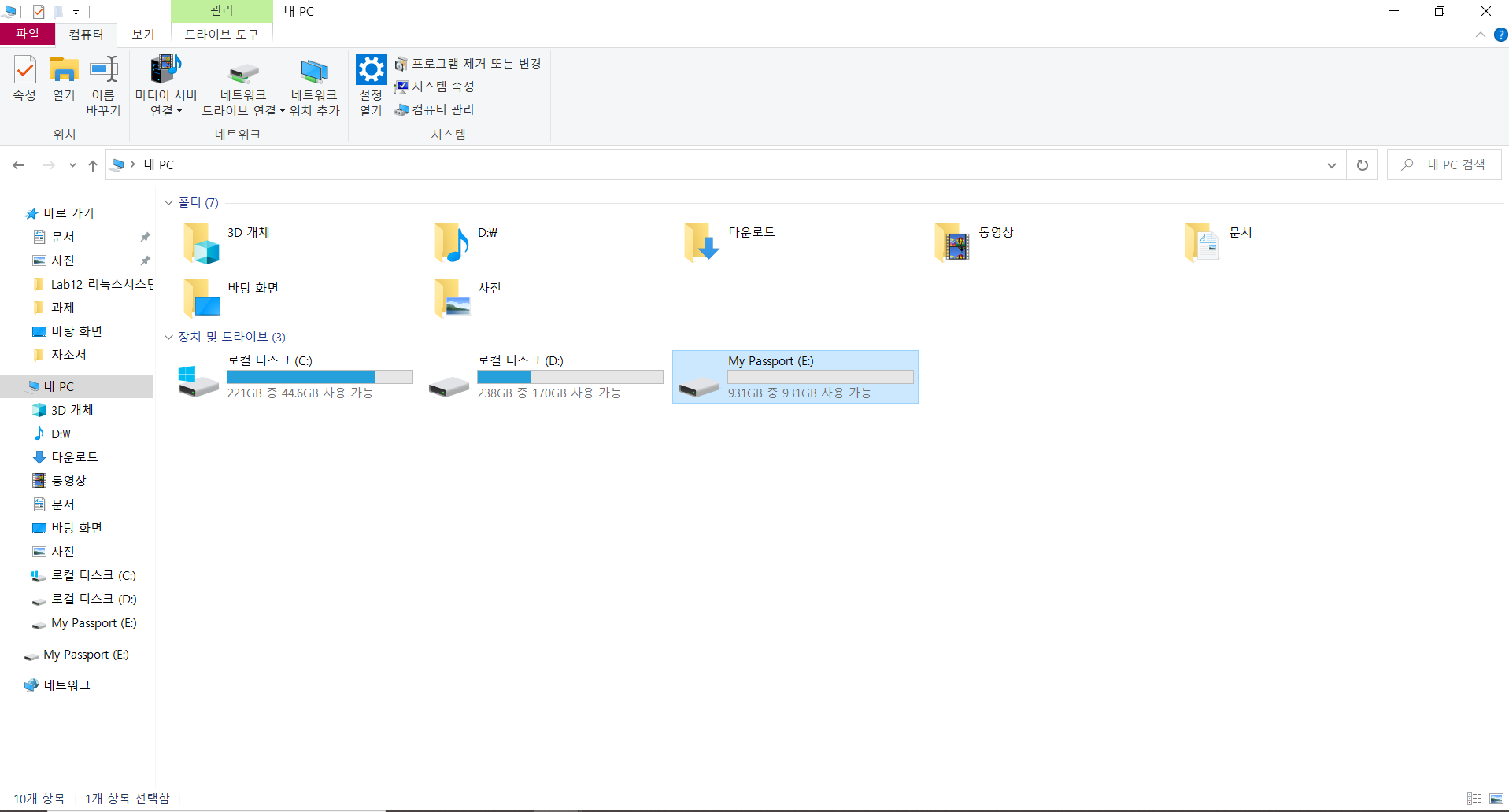The image size is (1509, 812).
Task: Select 로컬 디스크 (D:) drive
Action: 546,377
